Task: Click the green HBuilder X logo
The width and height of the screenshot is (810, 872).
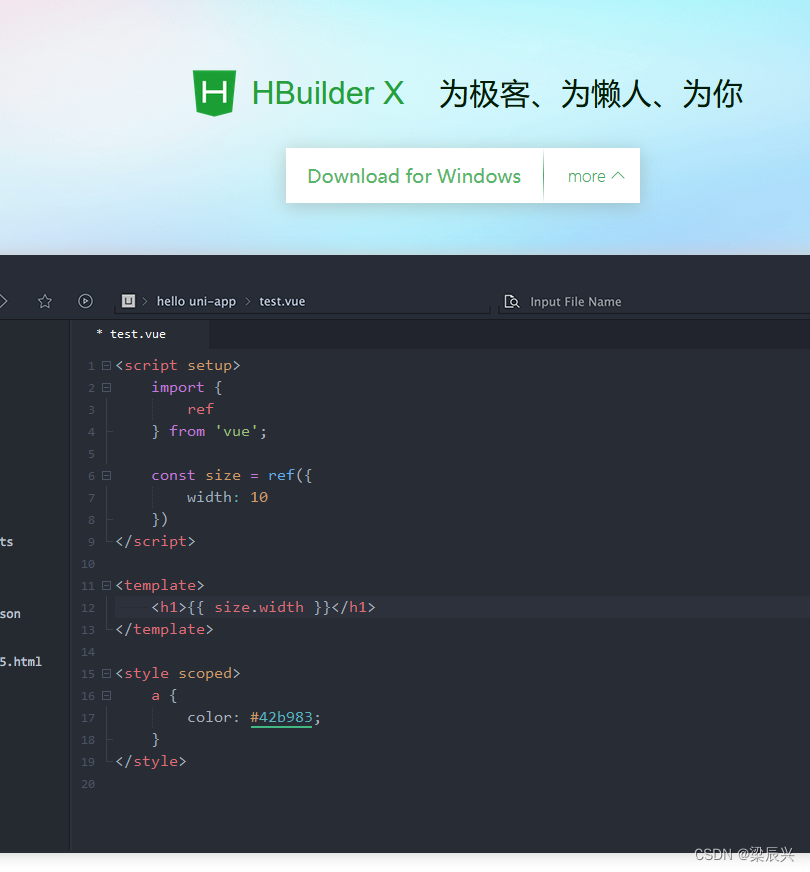Action: point(216,92)
